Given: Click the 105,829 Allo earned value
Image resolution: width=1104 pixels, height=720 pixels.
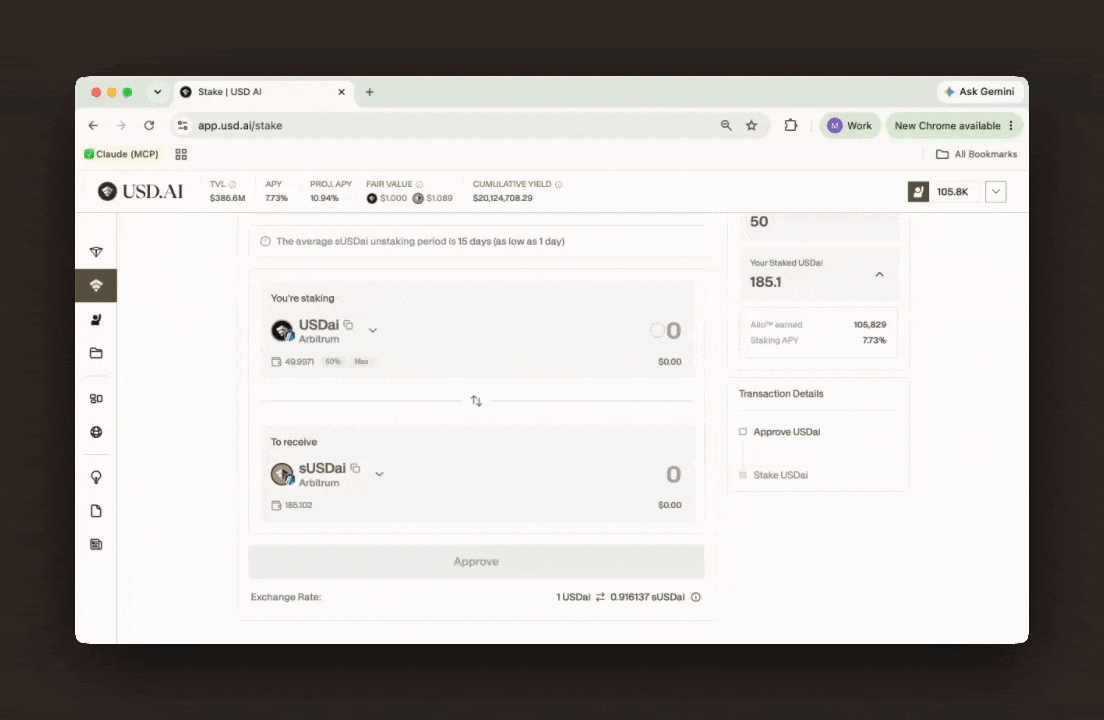Looking at the screenshot, I should tap(870, 324).
